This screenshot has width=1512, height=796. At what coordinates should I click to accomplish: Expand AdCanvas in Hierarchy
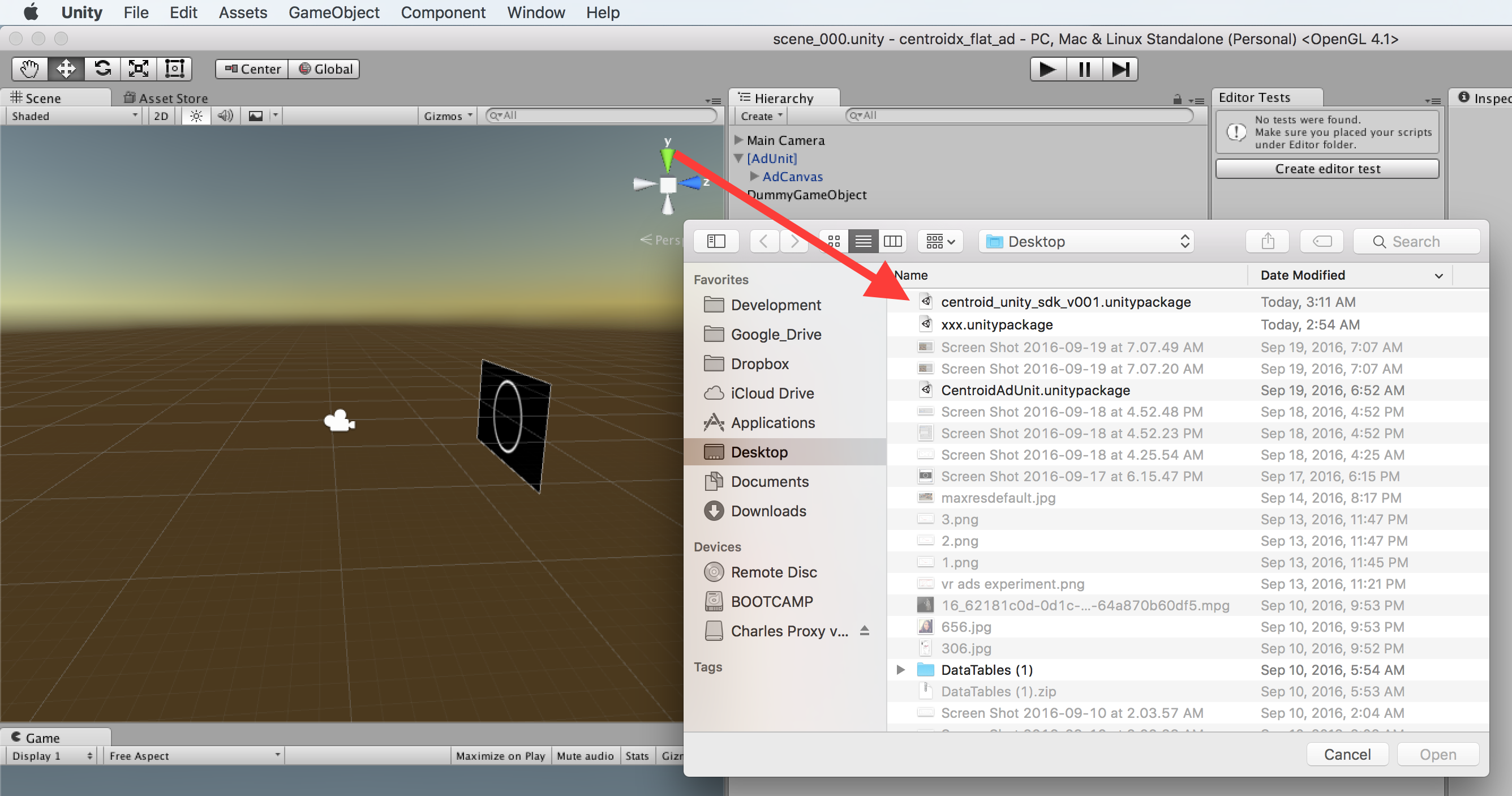click(754, 176)
